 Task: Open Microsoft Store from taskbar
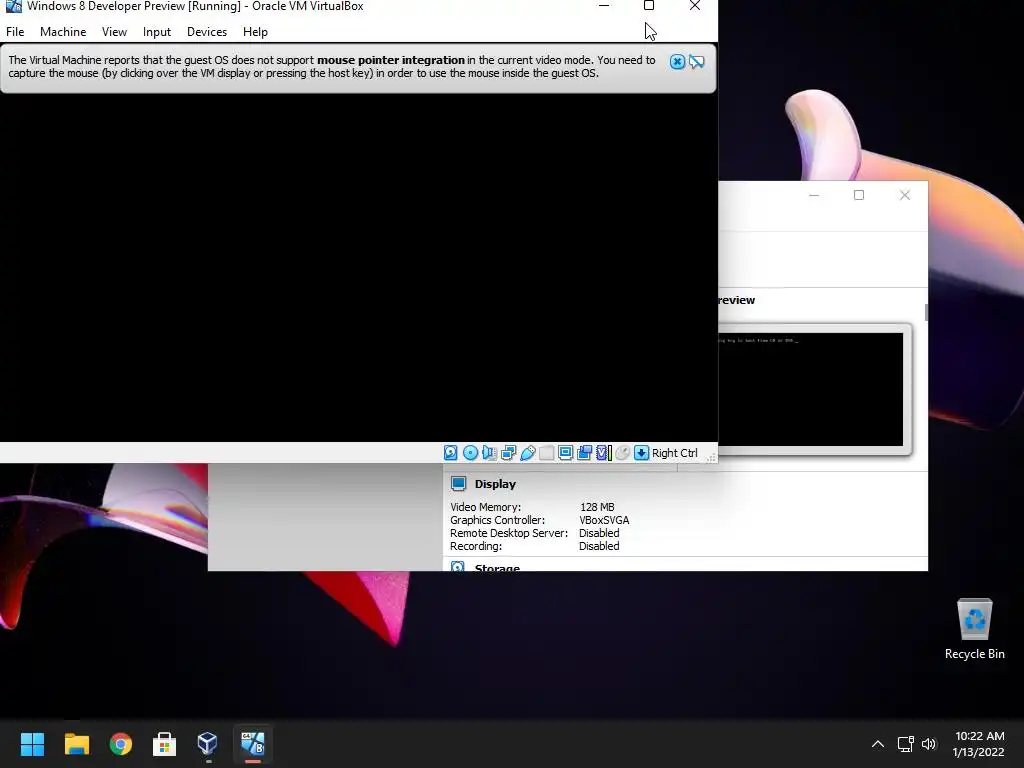pyautogui.click(x=165, y=744)
